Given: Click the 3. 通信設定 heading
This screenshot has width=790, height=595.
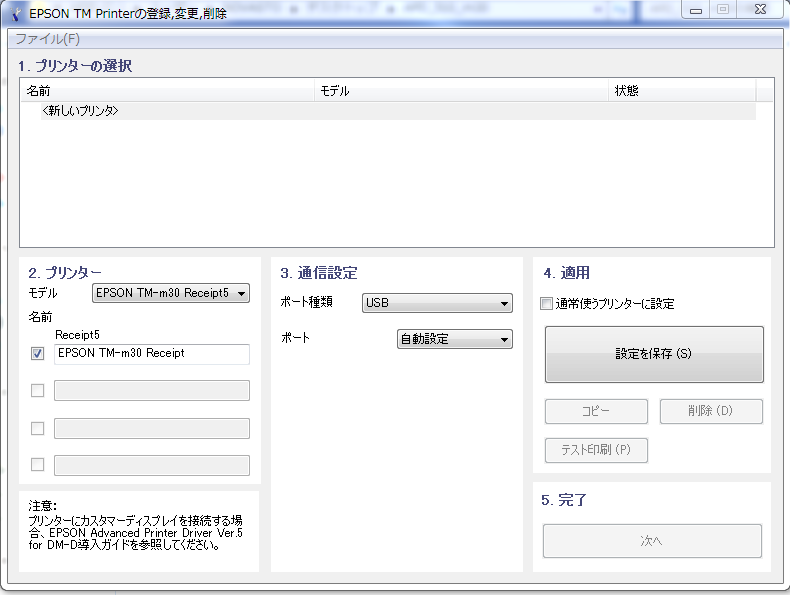Looking at the screenshot, I should pyautogui.click(x=319, y=273).
